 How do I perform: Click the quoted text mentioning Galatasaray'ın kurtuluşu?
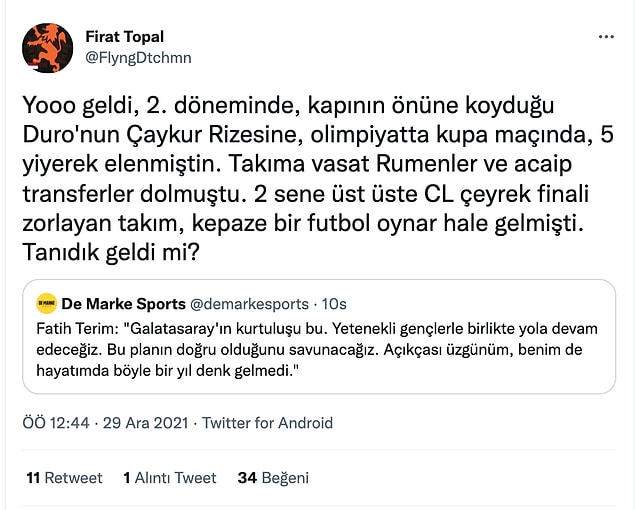pos(317,350)
